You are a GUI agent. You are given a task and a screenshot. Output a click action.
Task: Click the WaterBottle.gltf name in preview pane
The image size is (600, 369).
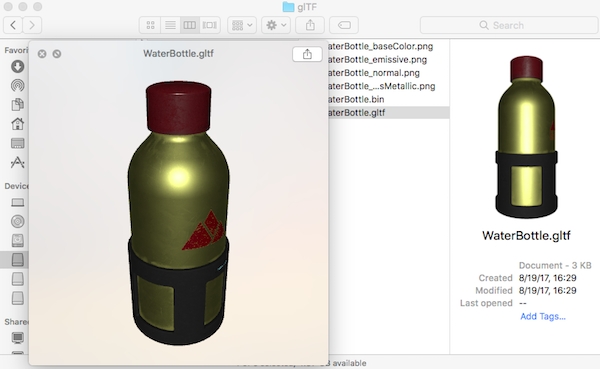526,235
